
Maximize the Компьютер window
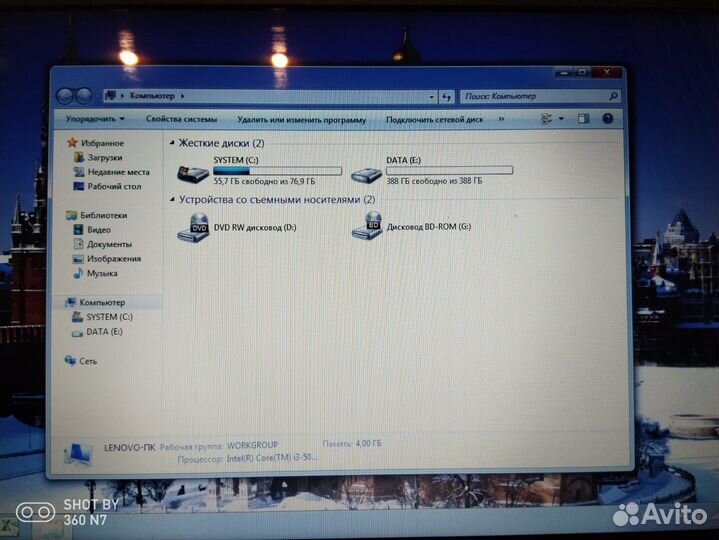[582, 72]
